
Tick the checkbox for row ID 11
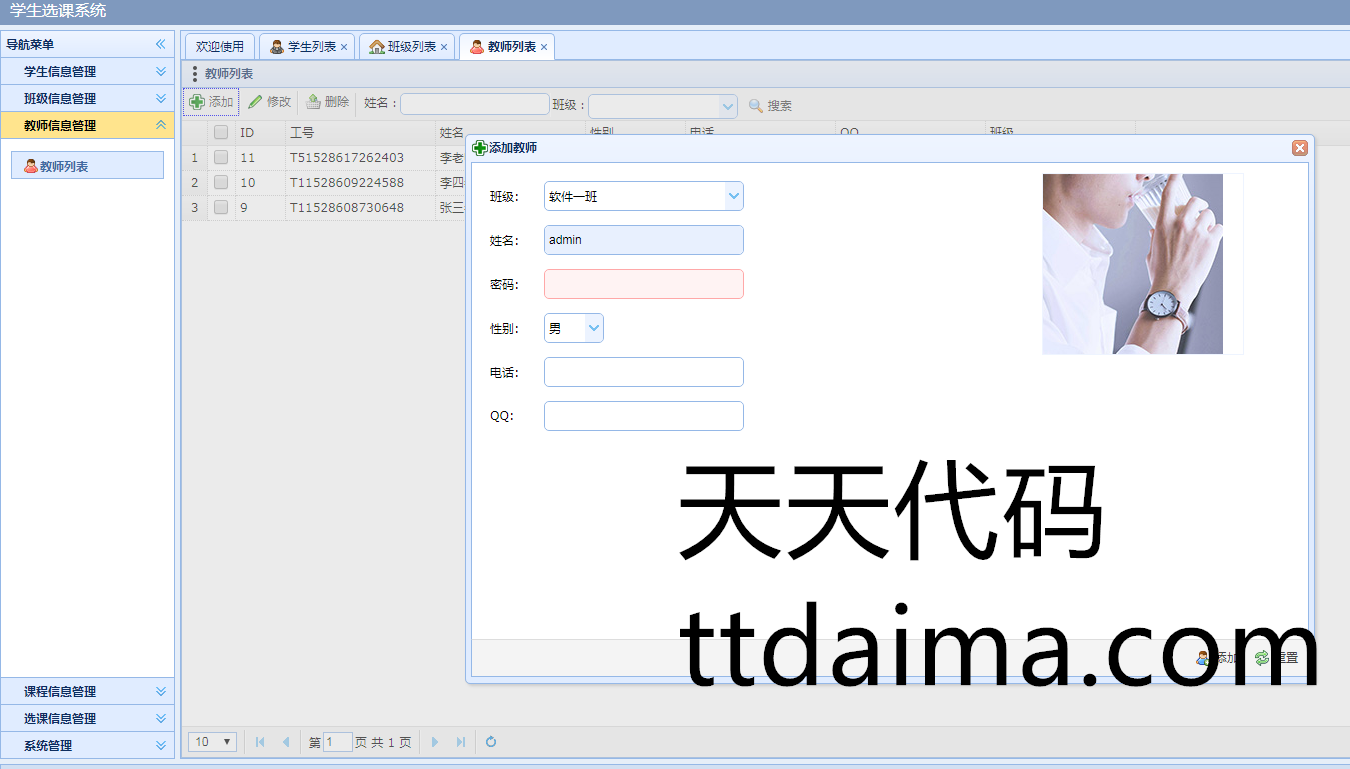(221, 157)
